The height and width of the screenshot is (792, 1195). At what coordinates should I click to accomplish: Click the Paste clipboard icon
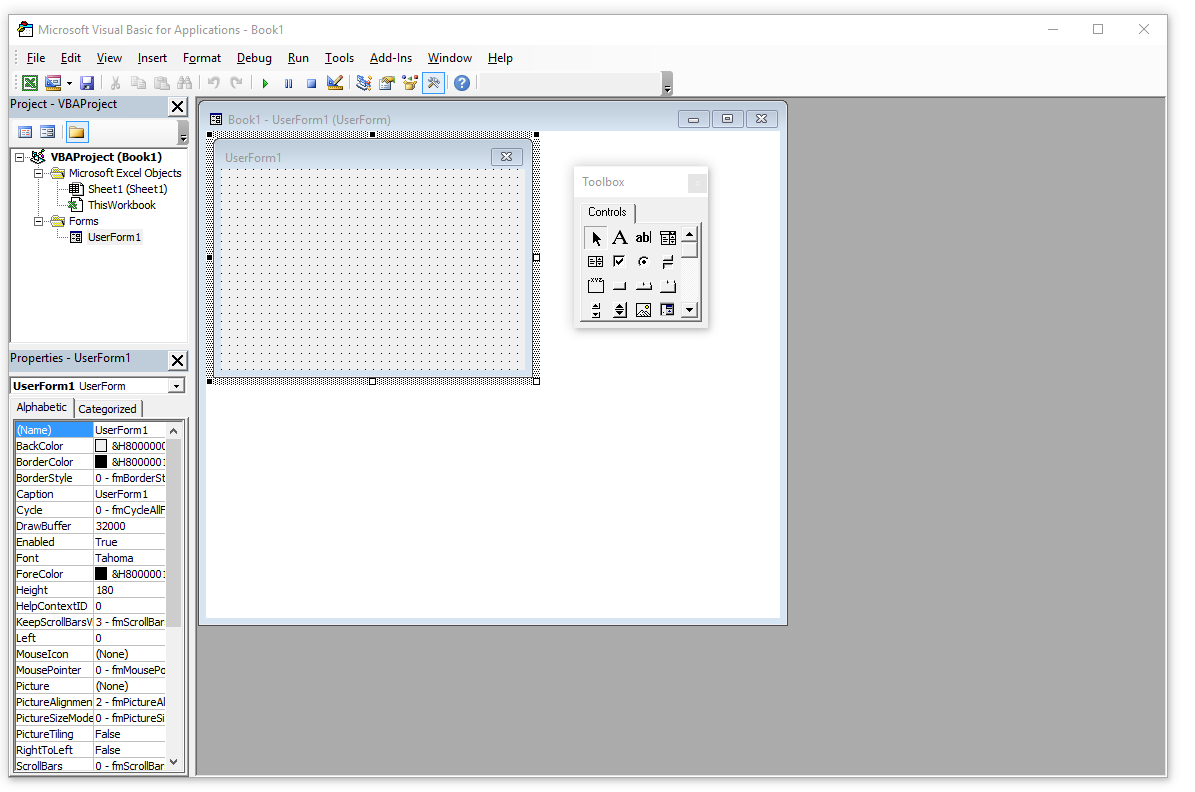click(x=162, y=83)
